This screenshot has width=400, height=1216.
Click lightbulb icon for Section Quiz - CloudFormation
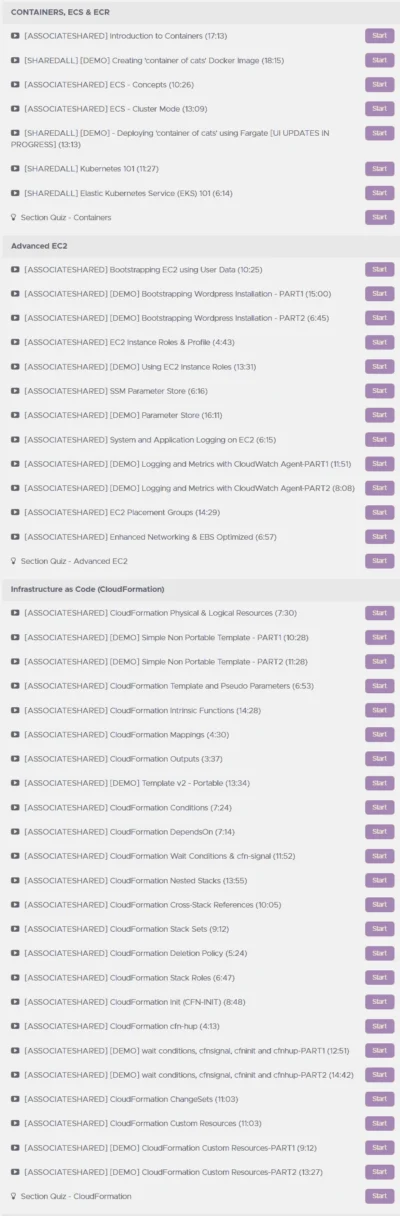click(x=13, y=1196)
